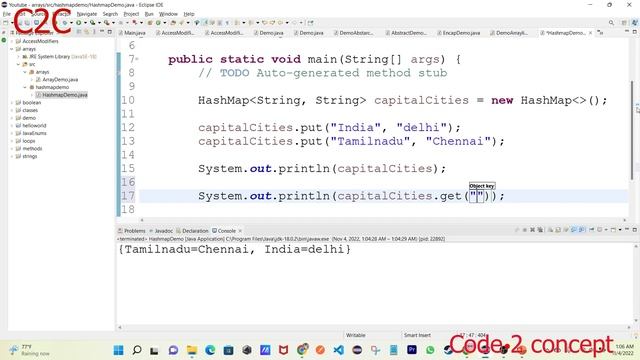640x360 pixels.
Task: Switch to the Main.java editor tab
Action: (x=132, y=33)
